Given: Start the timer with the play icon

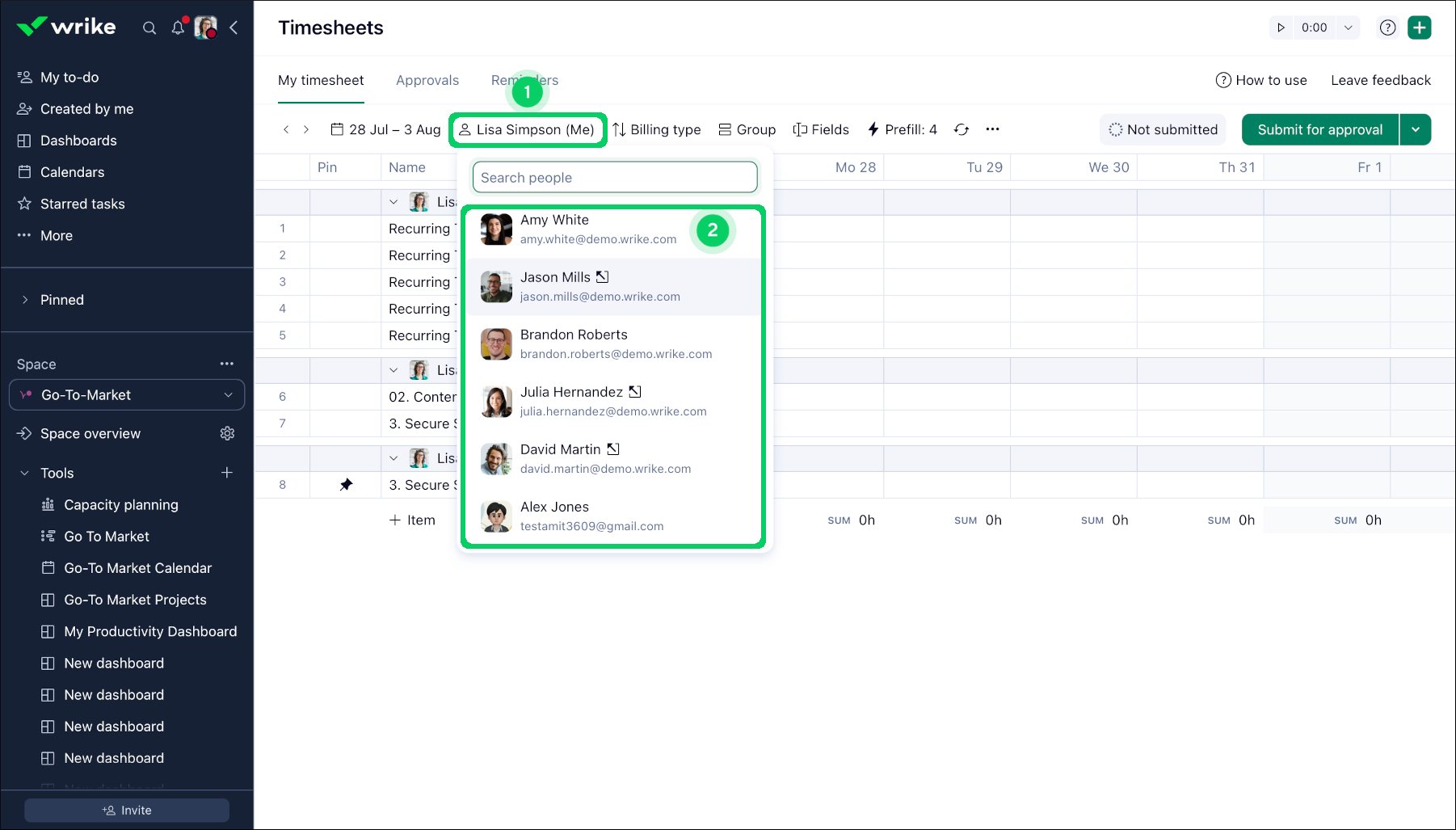Looking at the screenshot, I should pyautogui.click(x=1281, y=27).
